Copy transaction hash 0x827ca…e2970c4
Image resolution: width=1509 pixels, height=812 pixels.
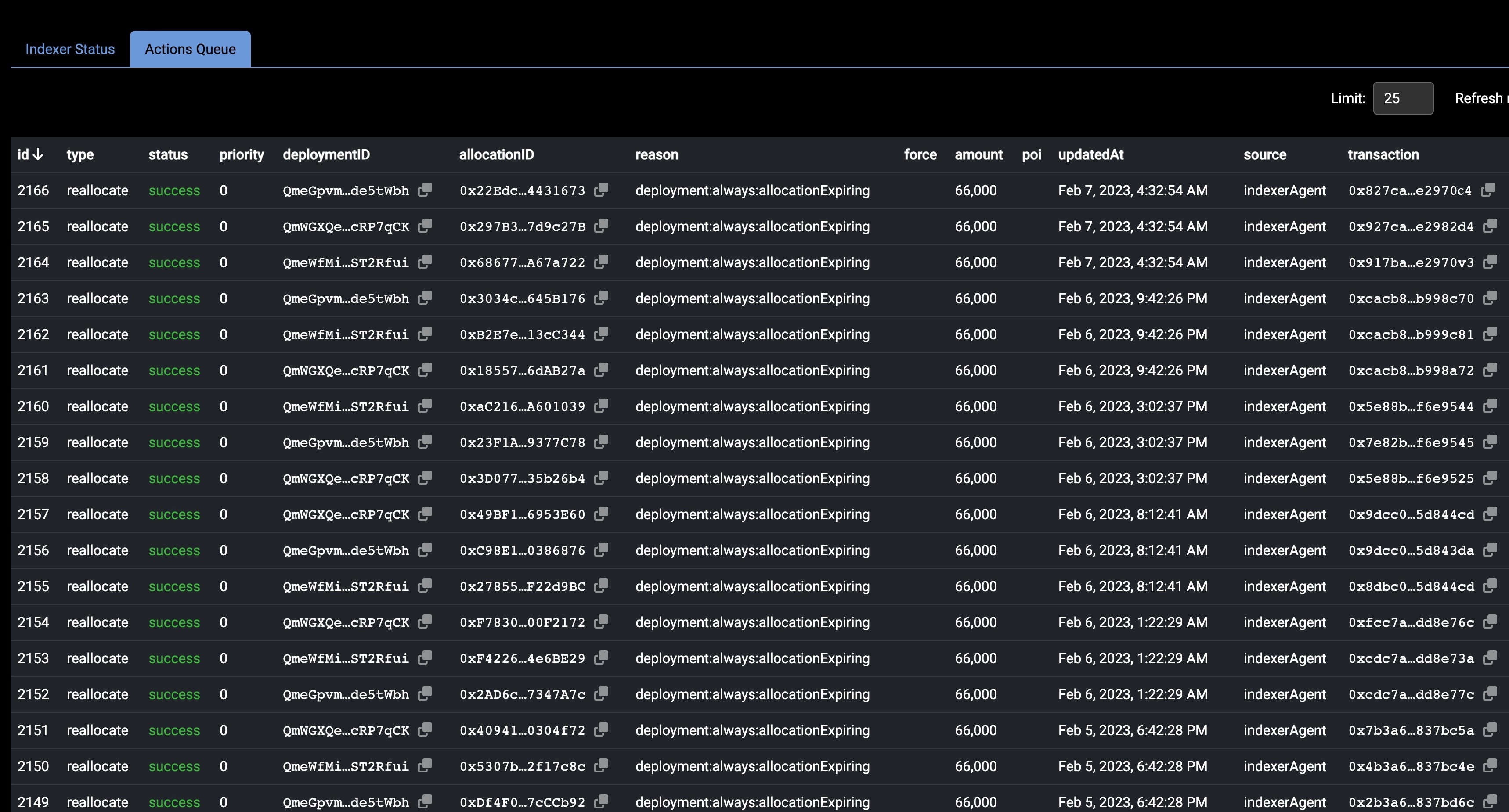pyautogui.click(x=1487, y=190)
